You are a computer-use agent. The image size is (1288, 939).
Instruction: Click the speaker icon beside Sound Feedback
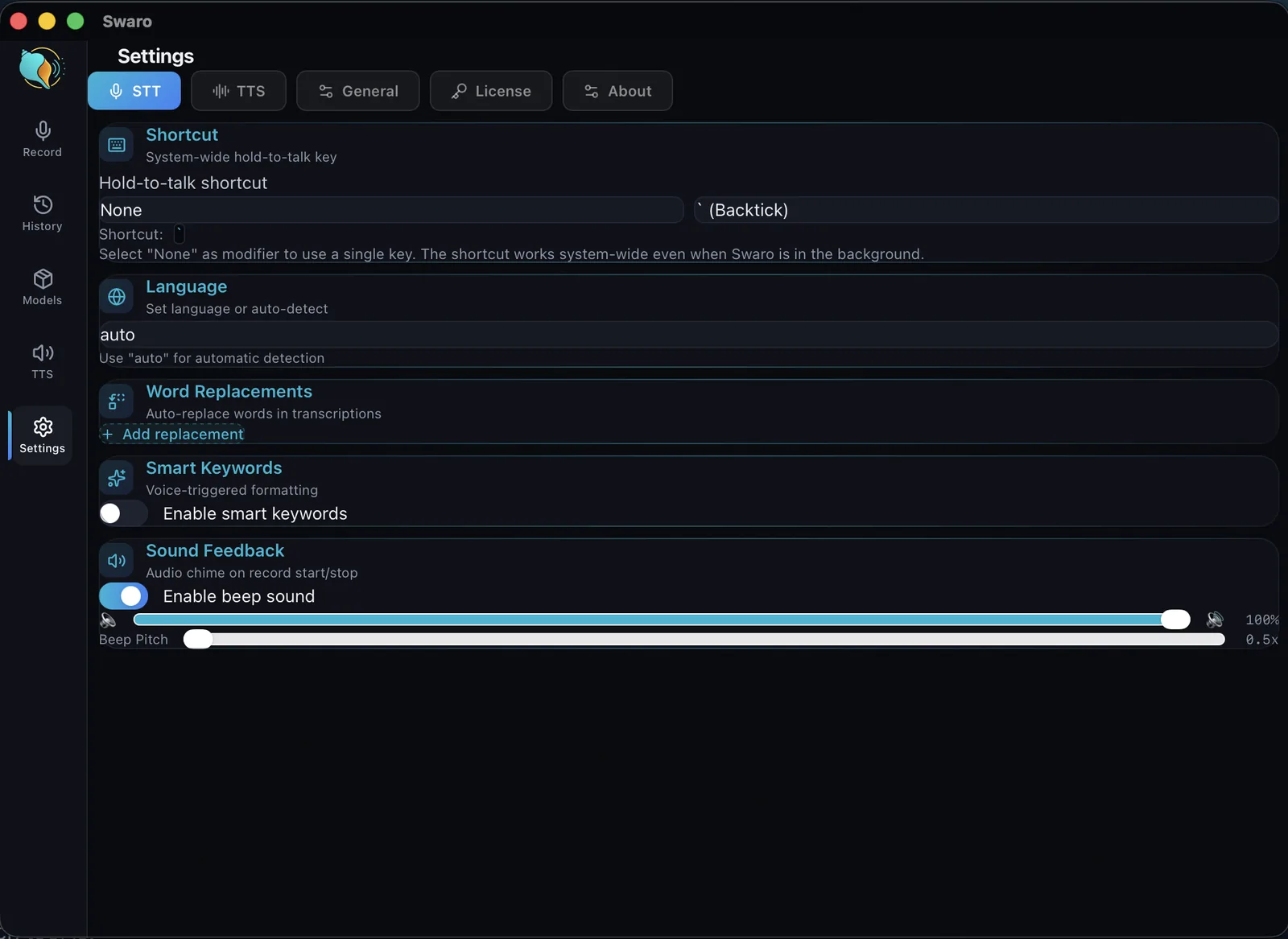click(x=117, y=561)
